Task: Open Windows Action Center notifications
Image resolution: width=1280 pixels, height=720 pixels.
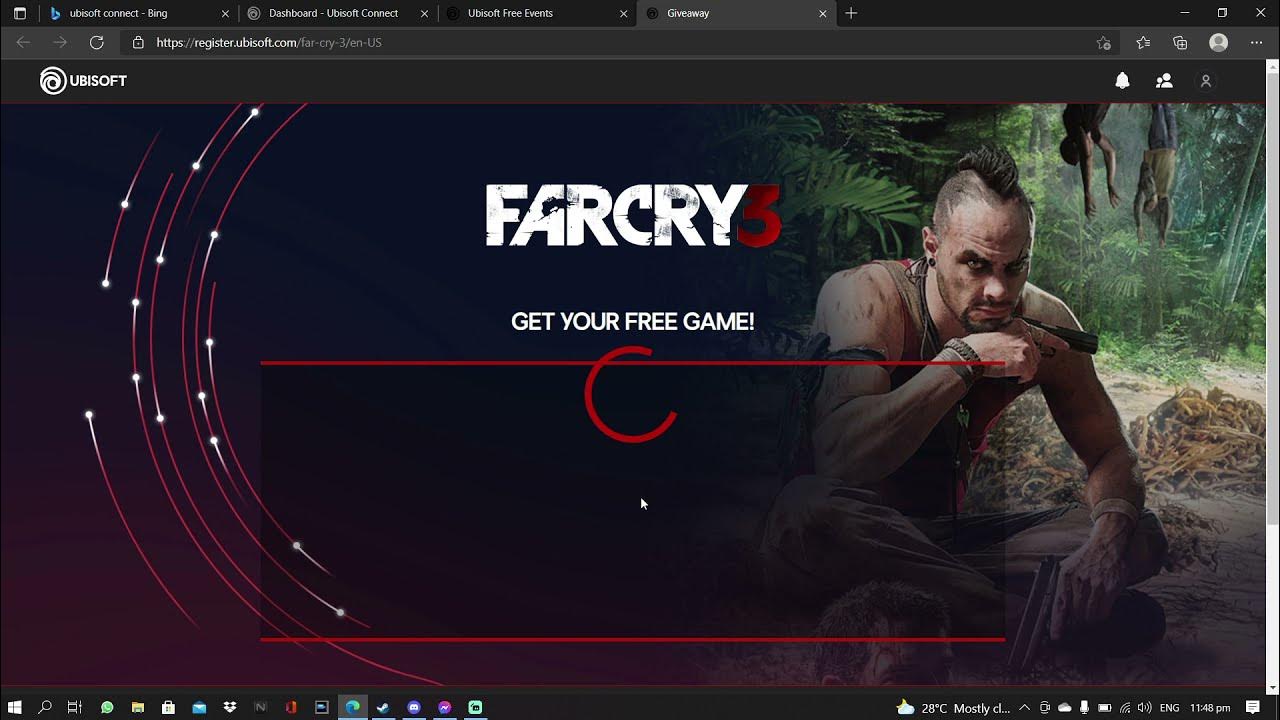Action: pos(1253,707)
